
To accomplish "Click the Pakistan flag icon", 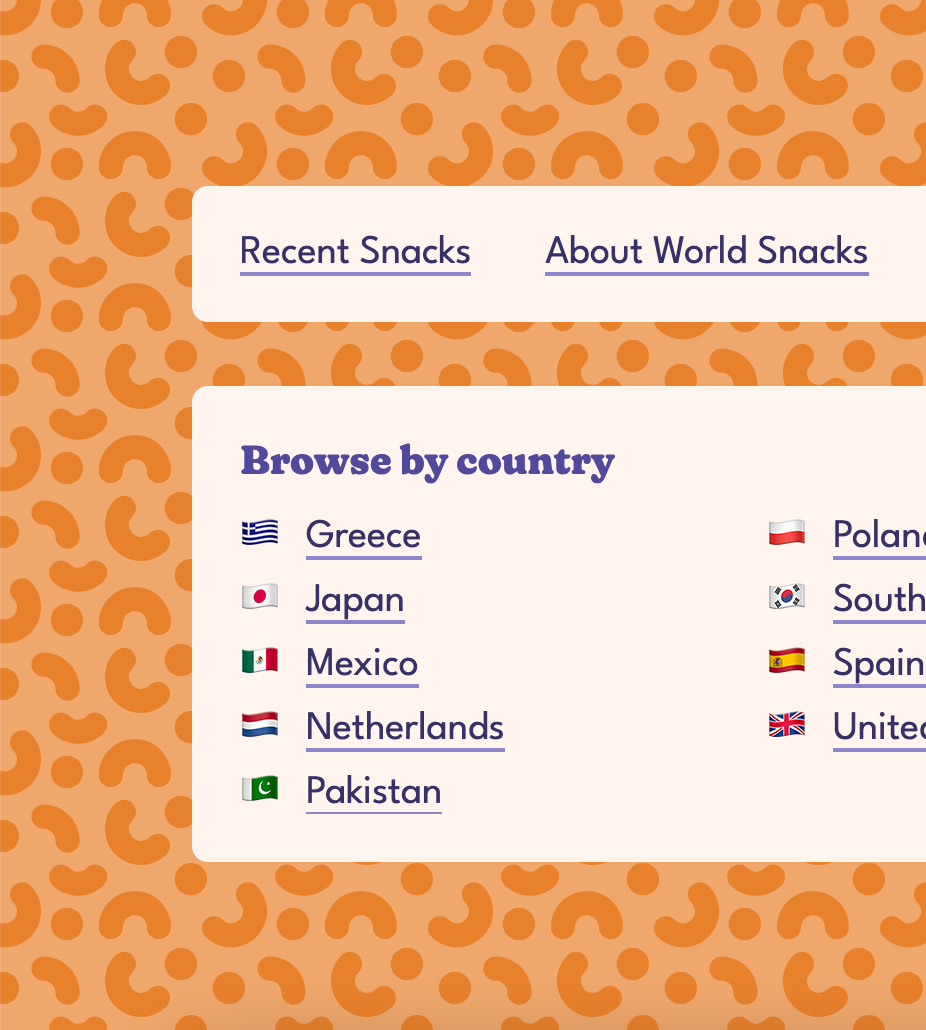I will pyautogui.click(x=260, y=789).
